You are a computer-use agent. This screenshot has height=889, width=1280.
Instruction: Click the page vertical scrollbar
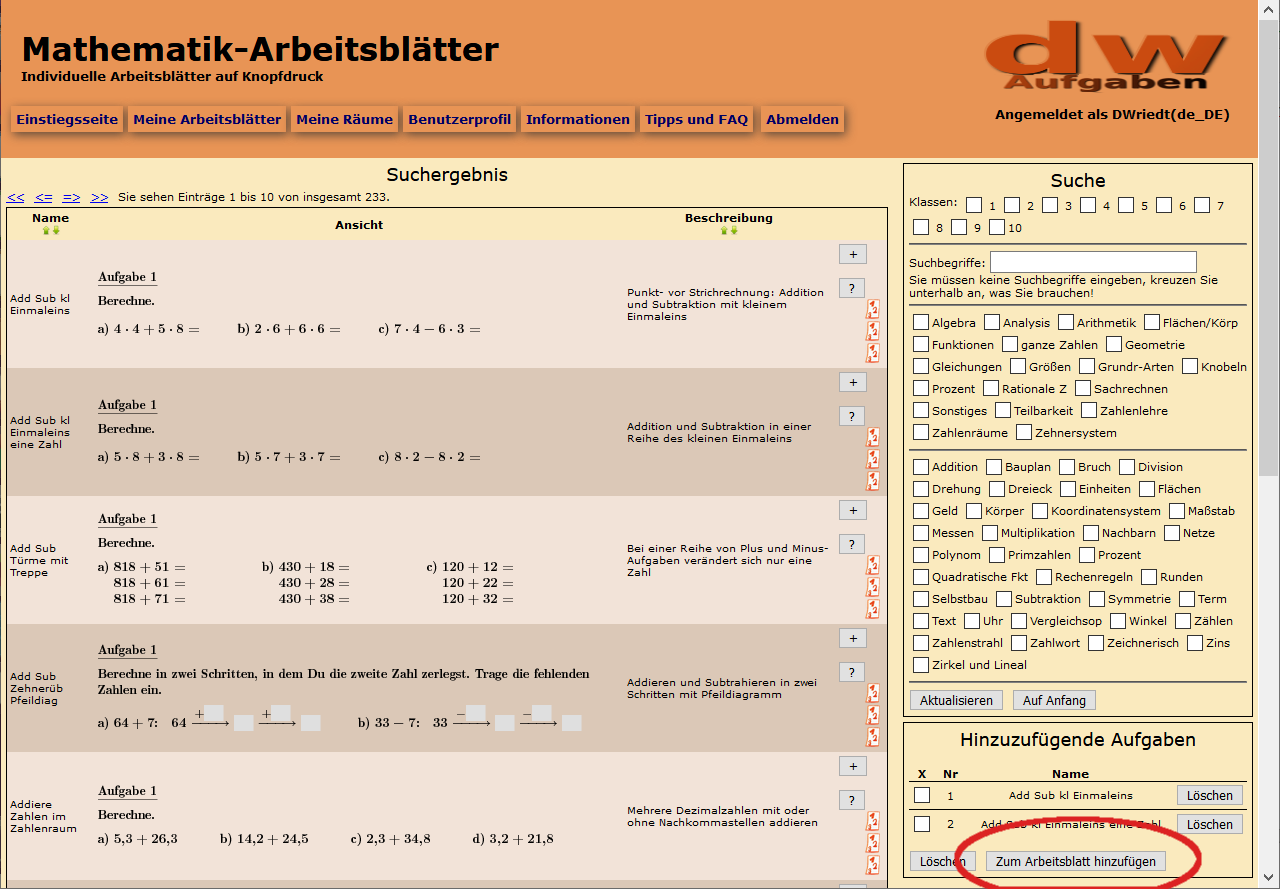click(1269, 444)
